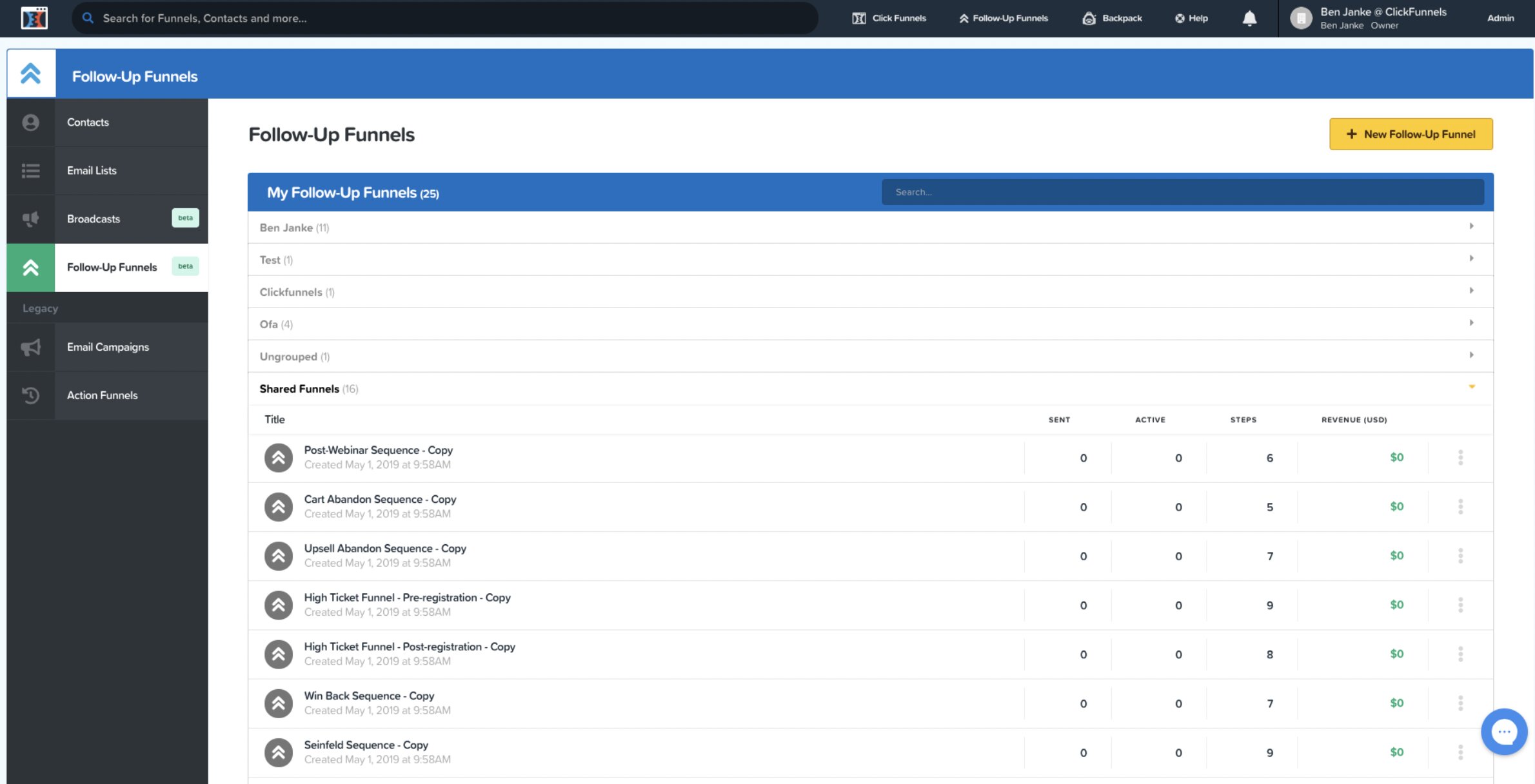Open the chat support bubble
Image resolution: width=1535 pixels, height=784 pixels.
[1504, 731]
